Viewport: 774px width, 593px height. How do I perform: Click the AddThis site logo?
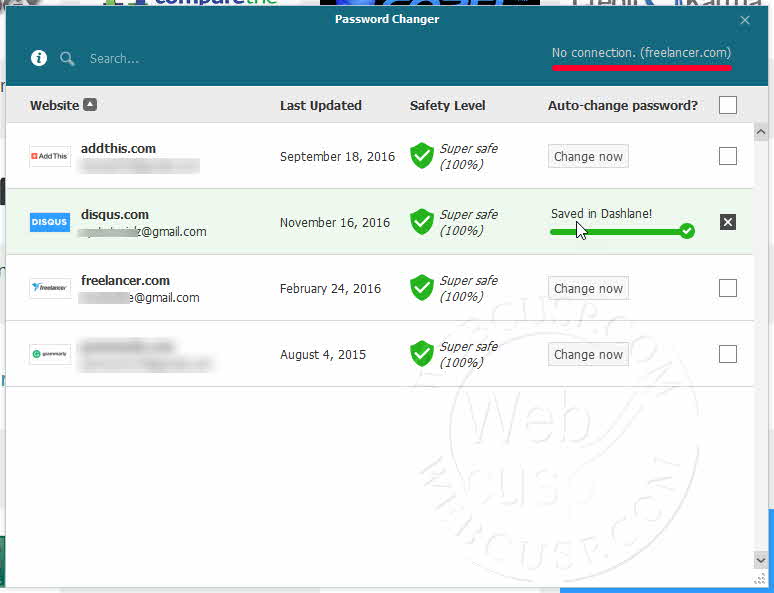tap(50, 156)
